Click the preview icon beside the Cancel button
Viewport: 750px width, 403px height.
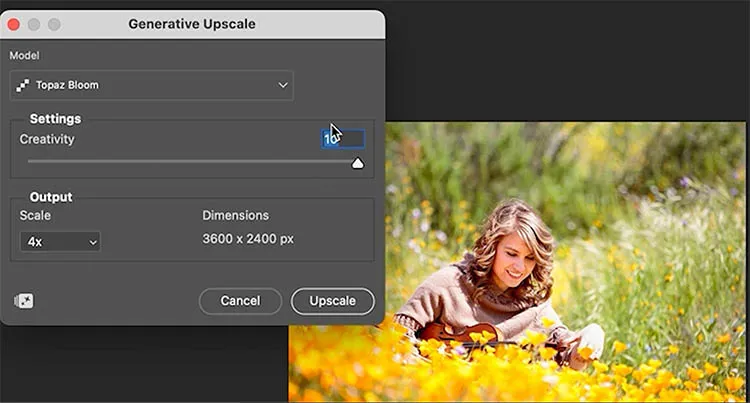(23, 301)
